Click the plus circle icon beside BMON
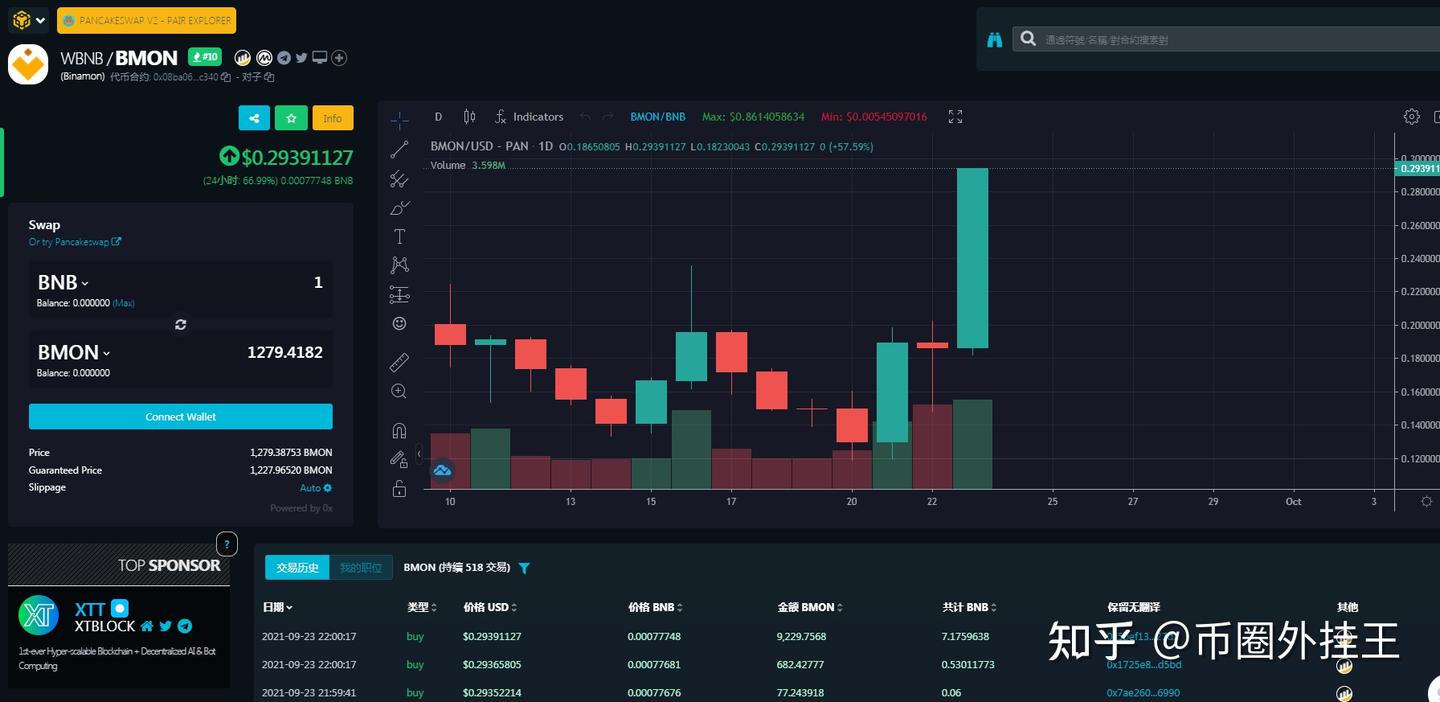The width and height of the screenshot is (1440, 702). (340, 58)
